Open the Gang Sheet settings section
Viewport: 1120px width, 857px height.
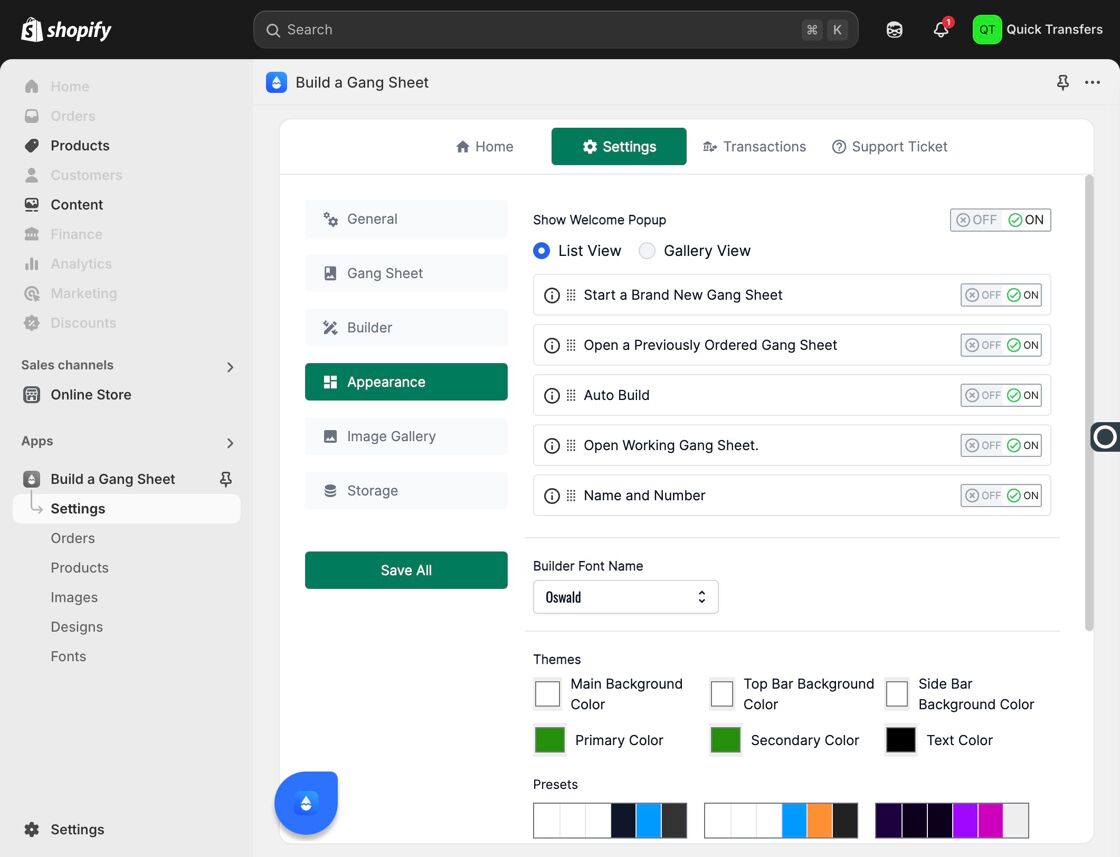[x=406, y=274]
